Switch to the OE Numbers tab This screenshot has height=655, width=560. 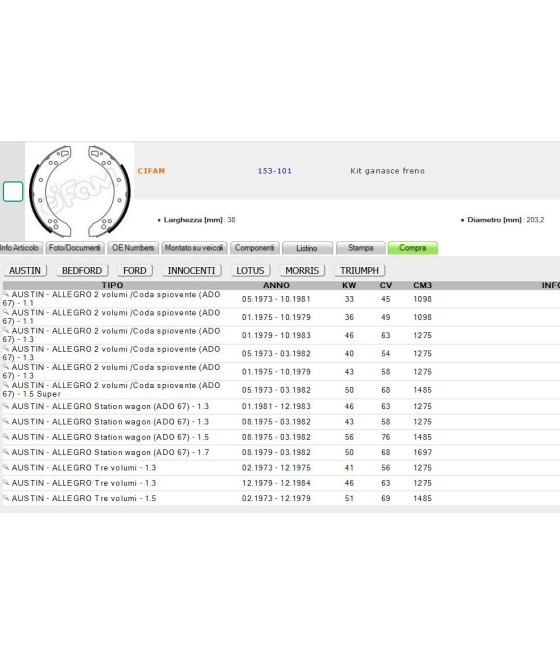pos(133,248)
